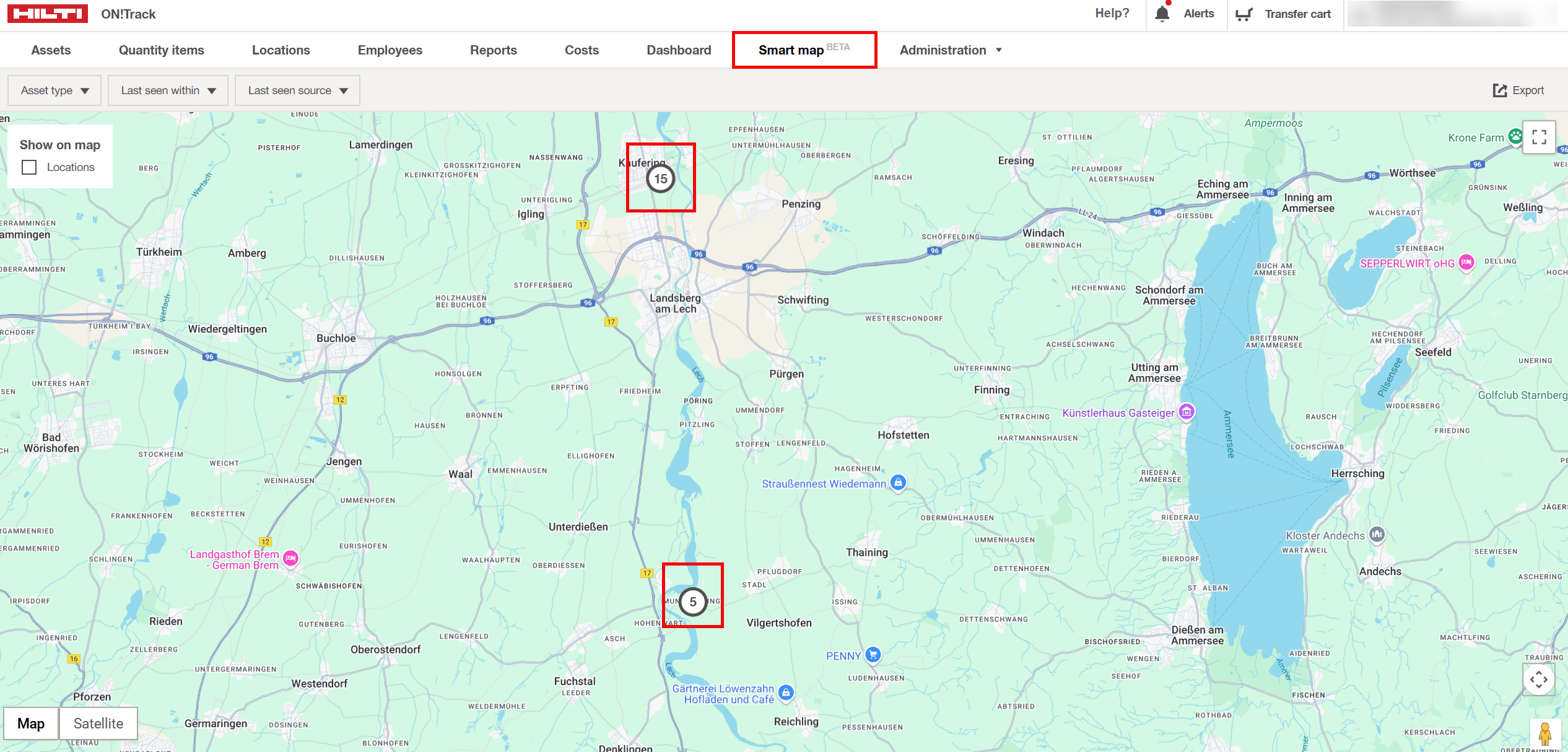The width and height of the screenshot is (1568, 752).
Task: Open the map pan control
Action: click(1540, 679)
